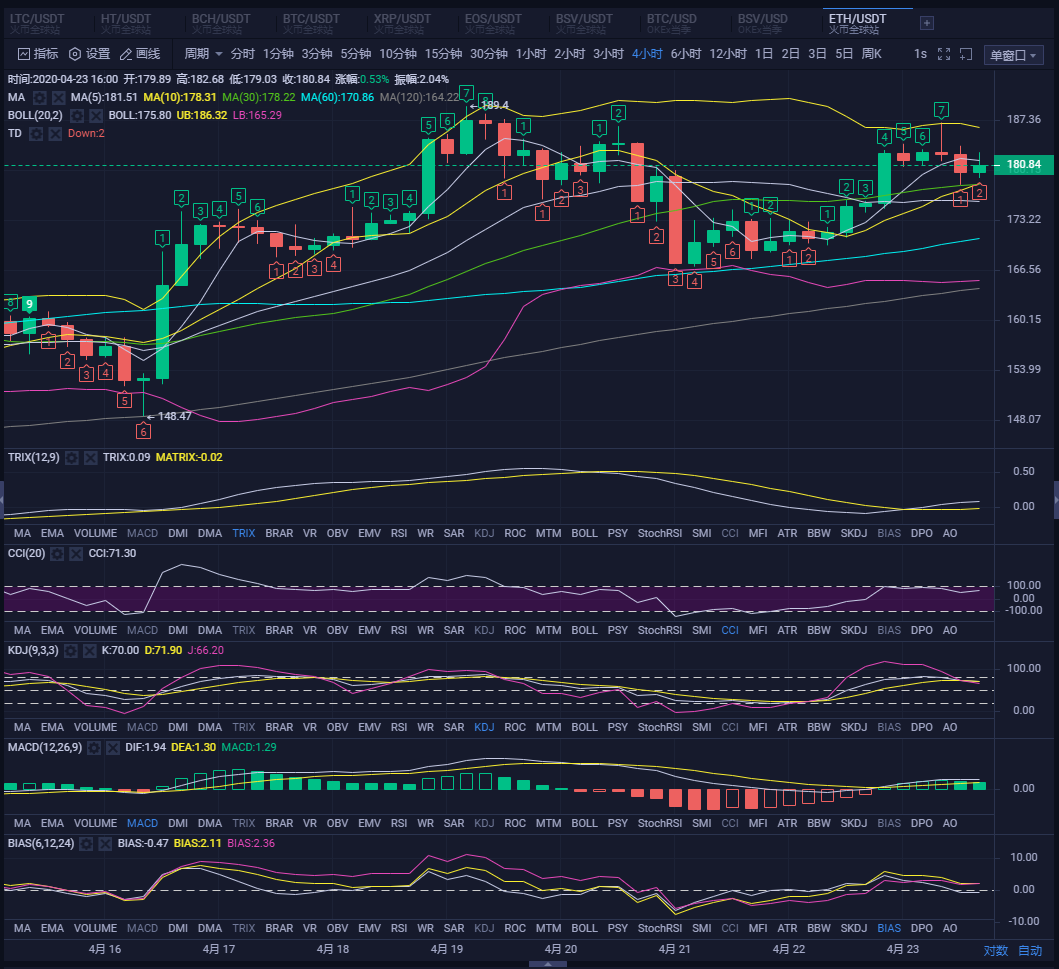This screenshot has width=1059, height=969.
Task: Open settings gear for MA indicator
Action: coord(40,97)
